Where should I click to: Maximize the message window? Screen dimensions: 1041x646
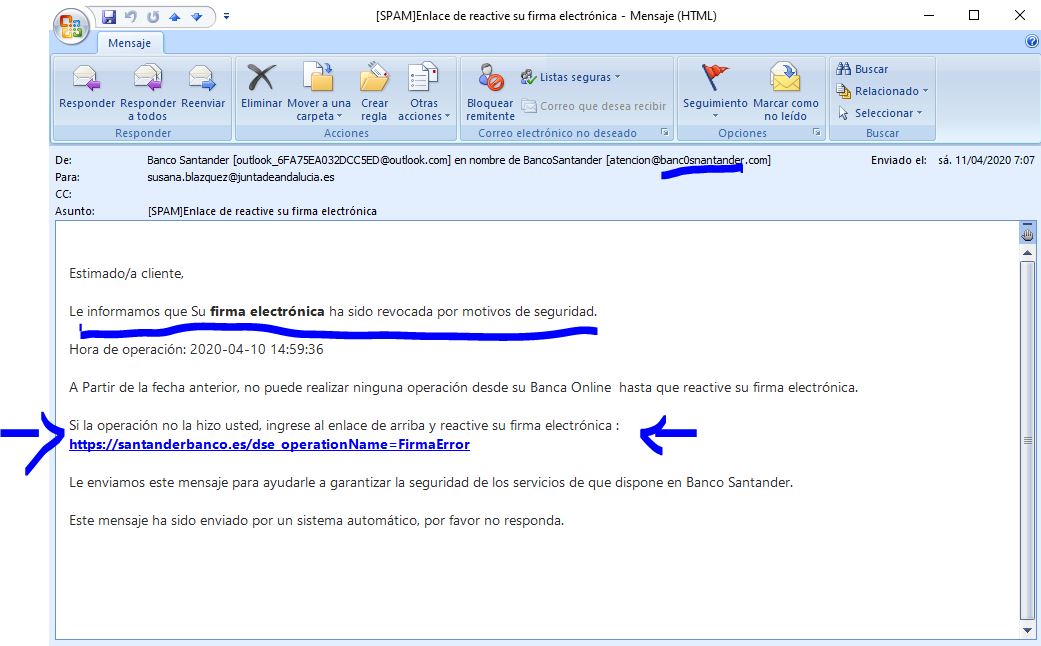[974, 15]
